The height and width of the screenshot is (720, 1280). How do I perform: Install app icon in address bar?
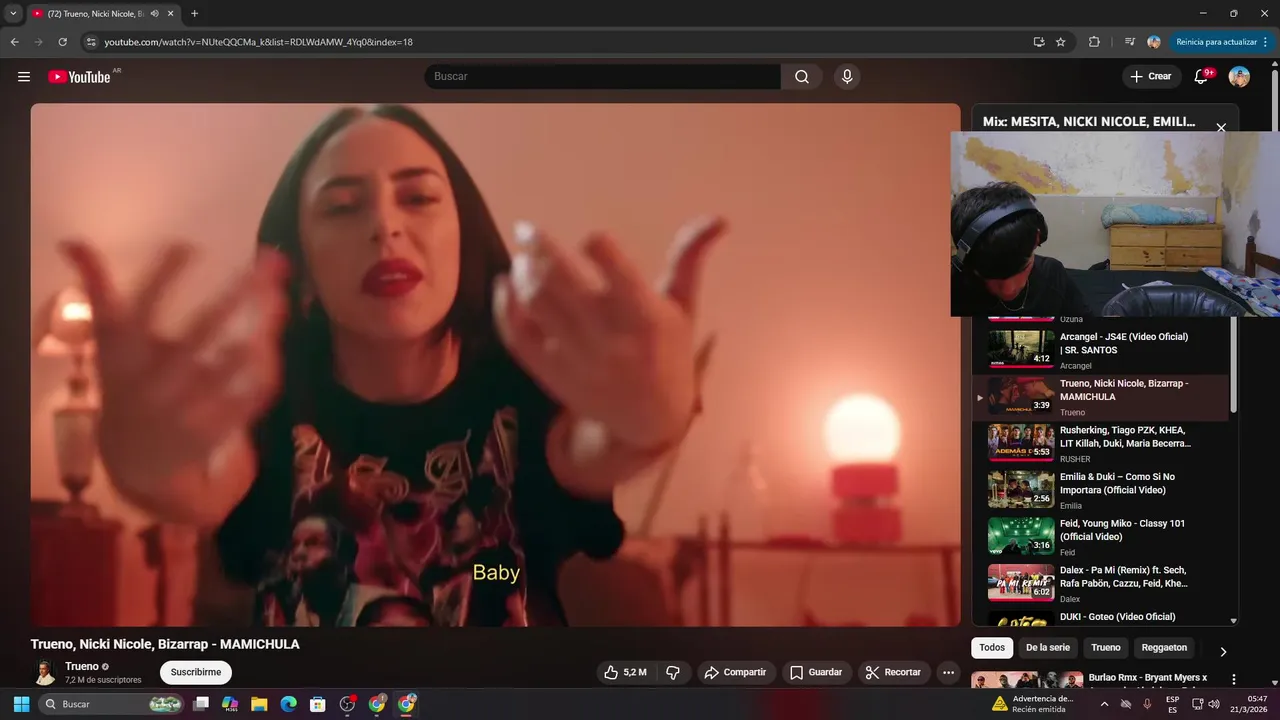pyautogui.click(x=1039, y=42)
